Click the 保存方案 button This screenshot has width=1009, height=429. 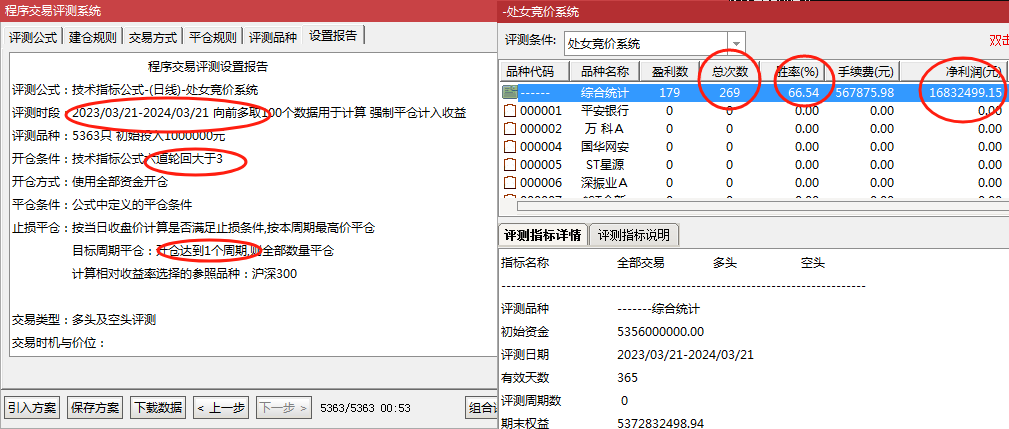tap(95, 407)
